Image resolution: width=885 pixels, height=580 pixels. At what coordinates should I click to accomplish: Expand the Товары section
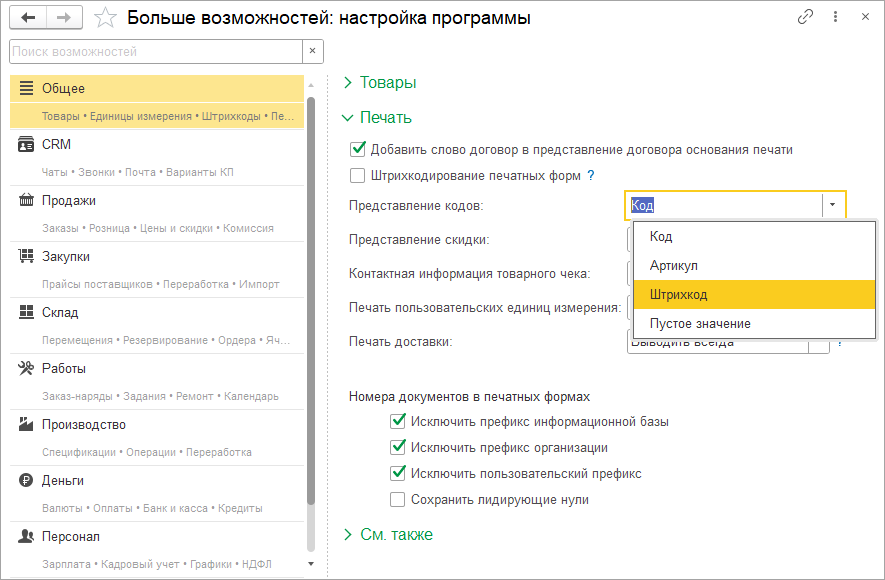(x=348, y=83)
